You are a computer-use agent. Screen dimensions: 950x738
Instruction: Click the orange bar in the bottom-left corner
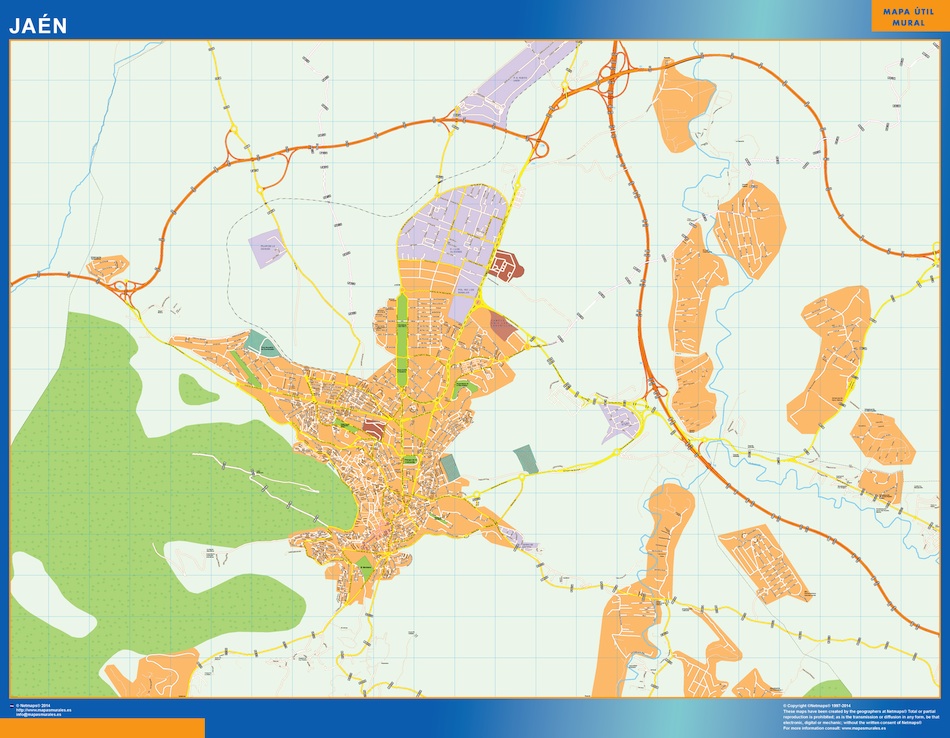(x=102, y=727)
